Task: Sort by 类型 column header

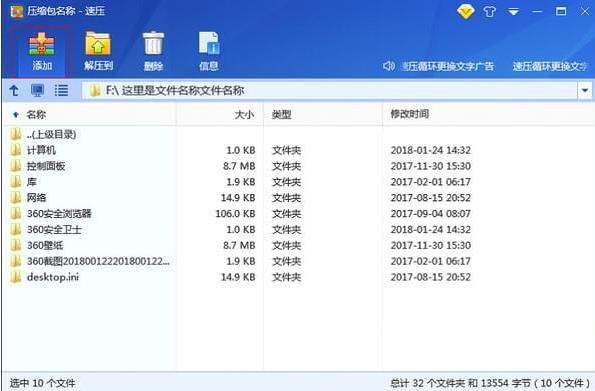Action: (x=281, y=114)
